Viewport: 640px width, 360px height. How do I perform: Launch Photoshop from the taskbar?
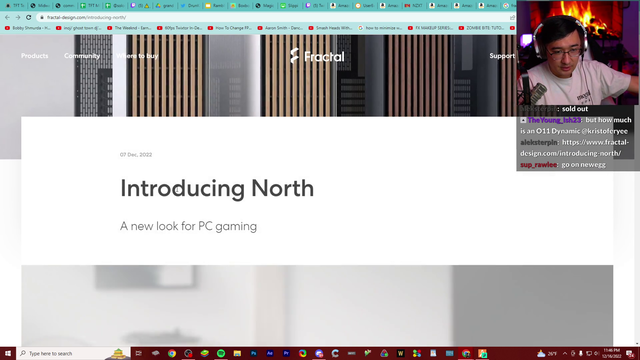[253, 353]
